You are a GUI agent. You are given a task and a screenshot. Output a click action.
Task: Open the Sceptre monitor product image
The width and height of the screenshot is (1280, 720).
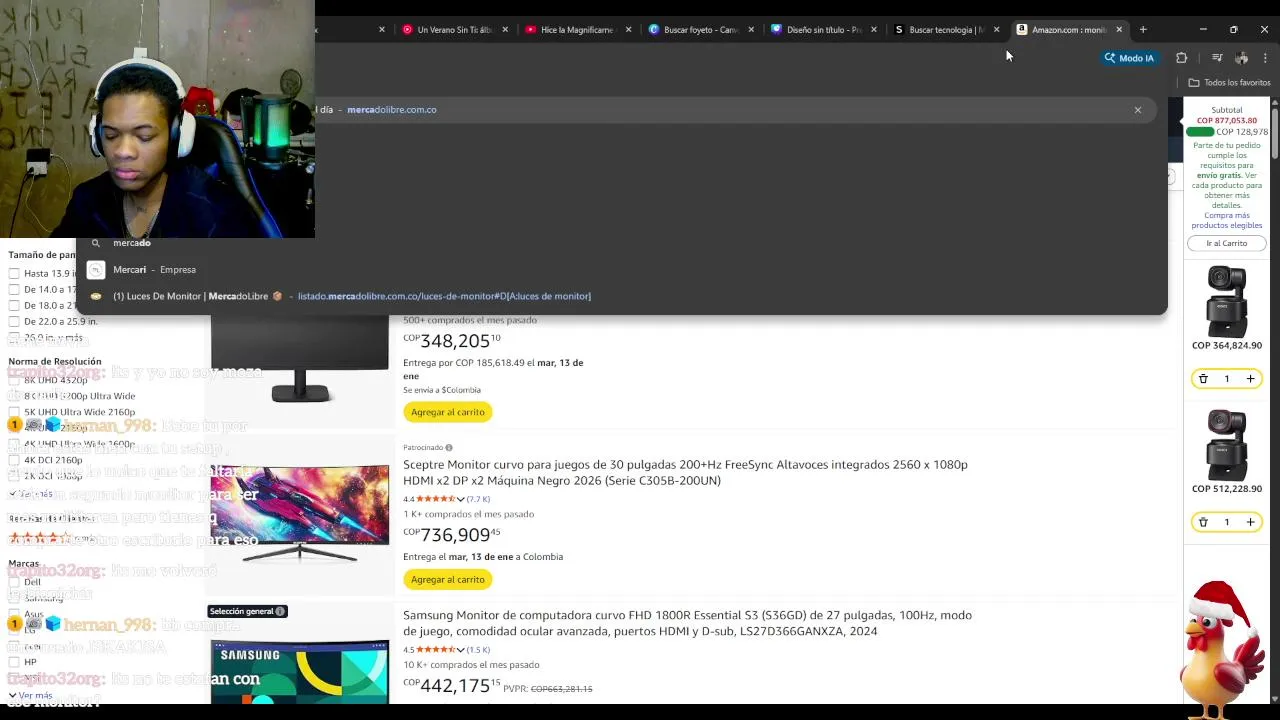[x=299, y=513]
